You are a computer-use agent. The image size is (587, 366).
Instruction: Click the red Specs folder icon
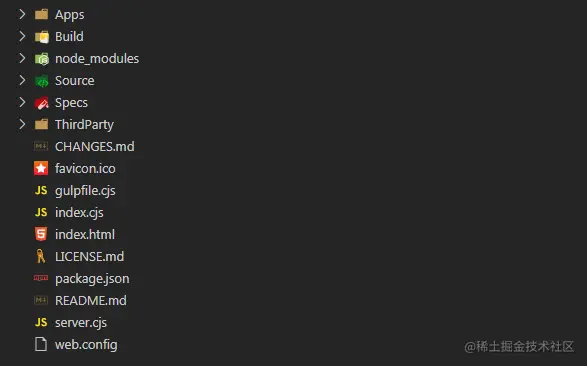click(x=42, y=103)
